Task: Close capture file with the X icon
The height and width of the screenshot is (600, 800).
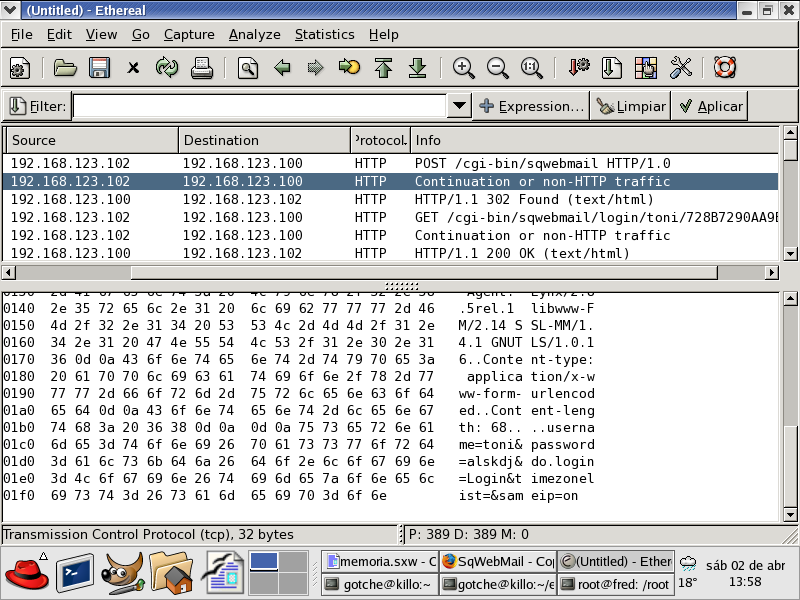Action: [133, 68]
